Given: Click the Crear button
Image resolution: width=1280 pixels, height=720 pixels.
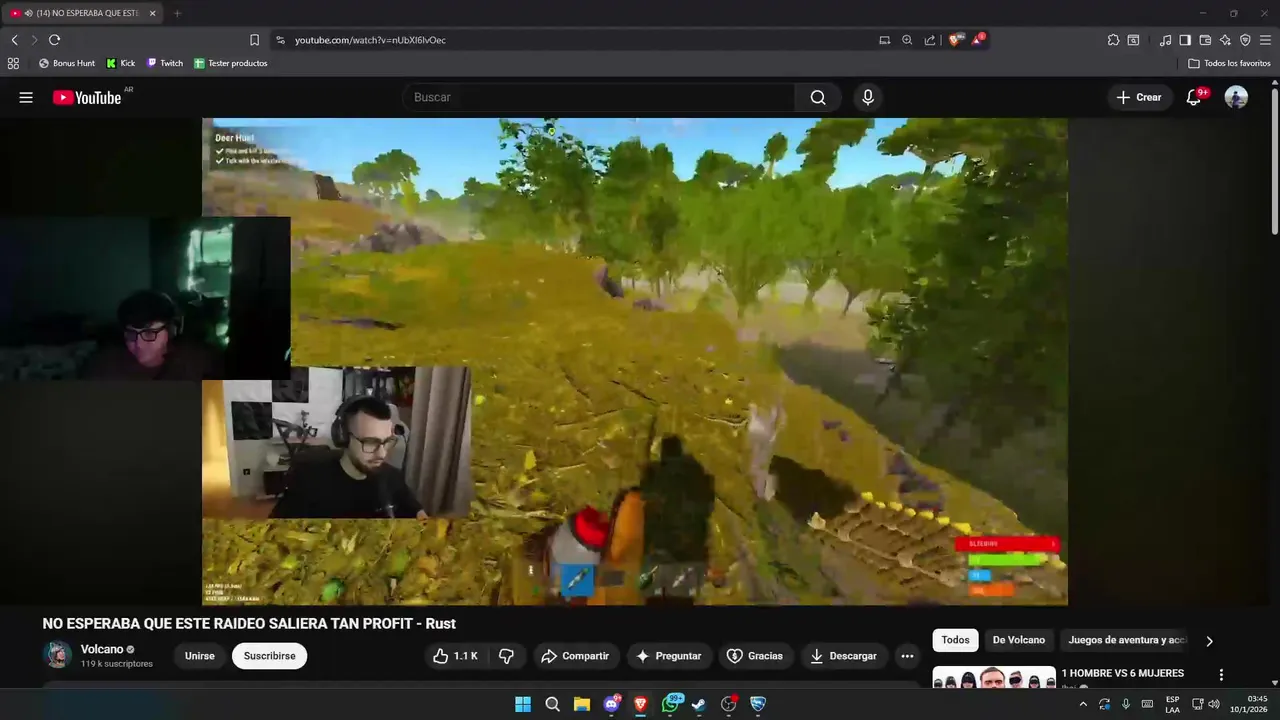Looking at the screenshot, I should coord(1139,97).
